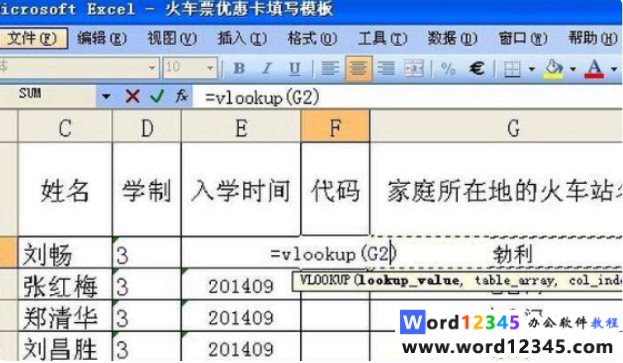623x363 pixels.
Task: Apply right text alignment
Action: tap(386, 69)
